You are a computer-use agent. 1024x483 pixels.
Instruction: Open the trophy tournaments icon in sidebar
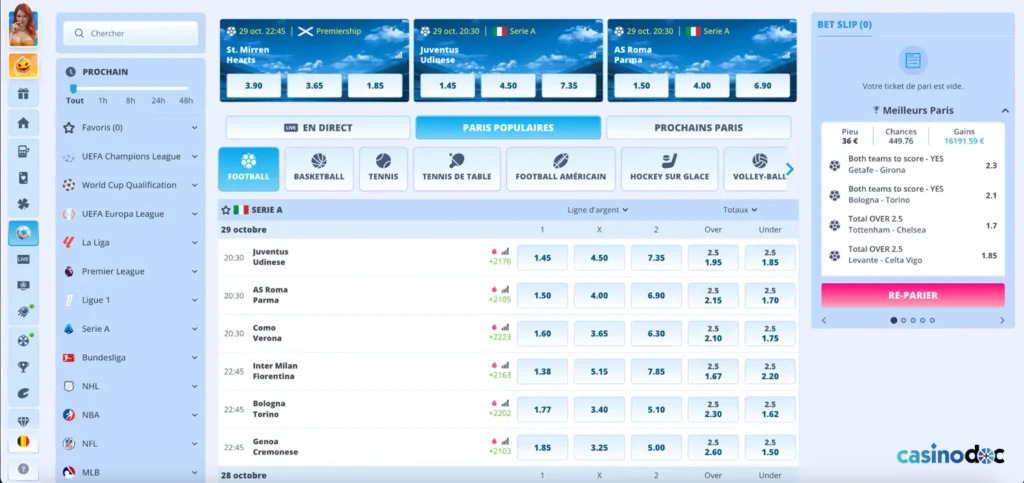23,366
